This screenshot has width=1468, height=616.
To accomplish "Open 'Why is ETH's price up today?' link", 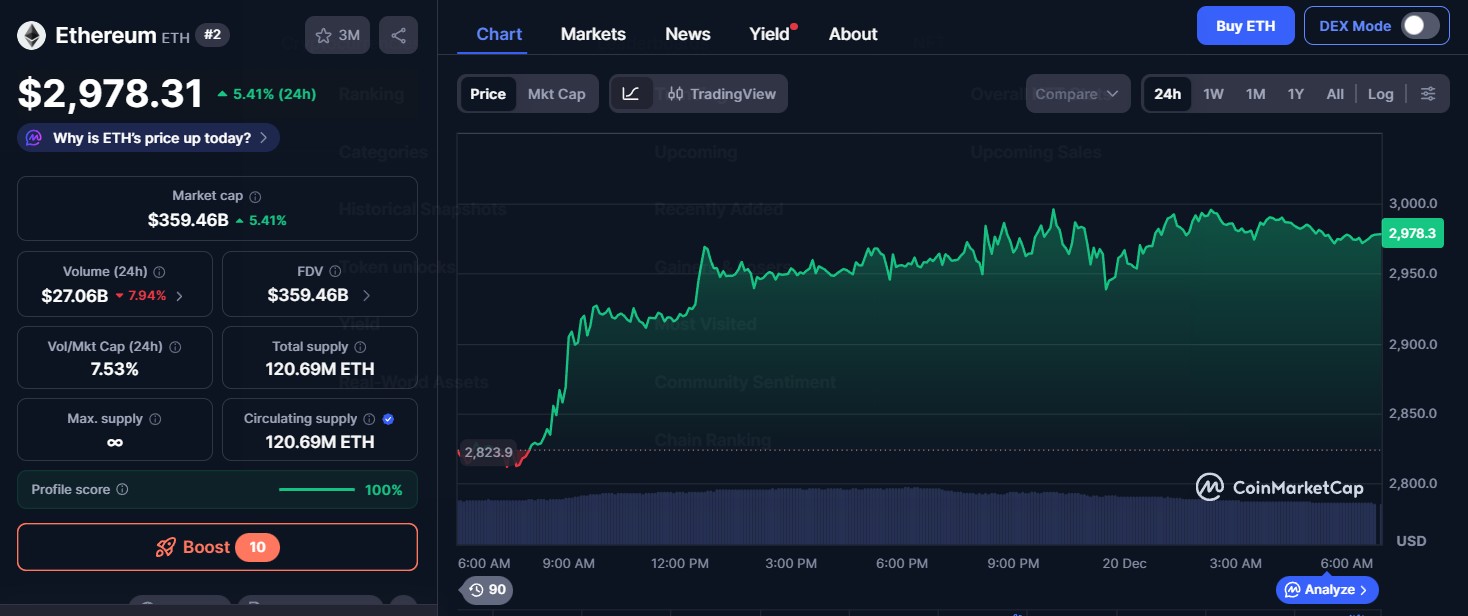I will pos(148,137).
